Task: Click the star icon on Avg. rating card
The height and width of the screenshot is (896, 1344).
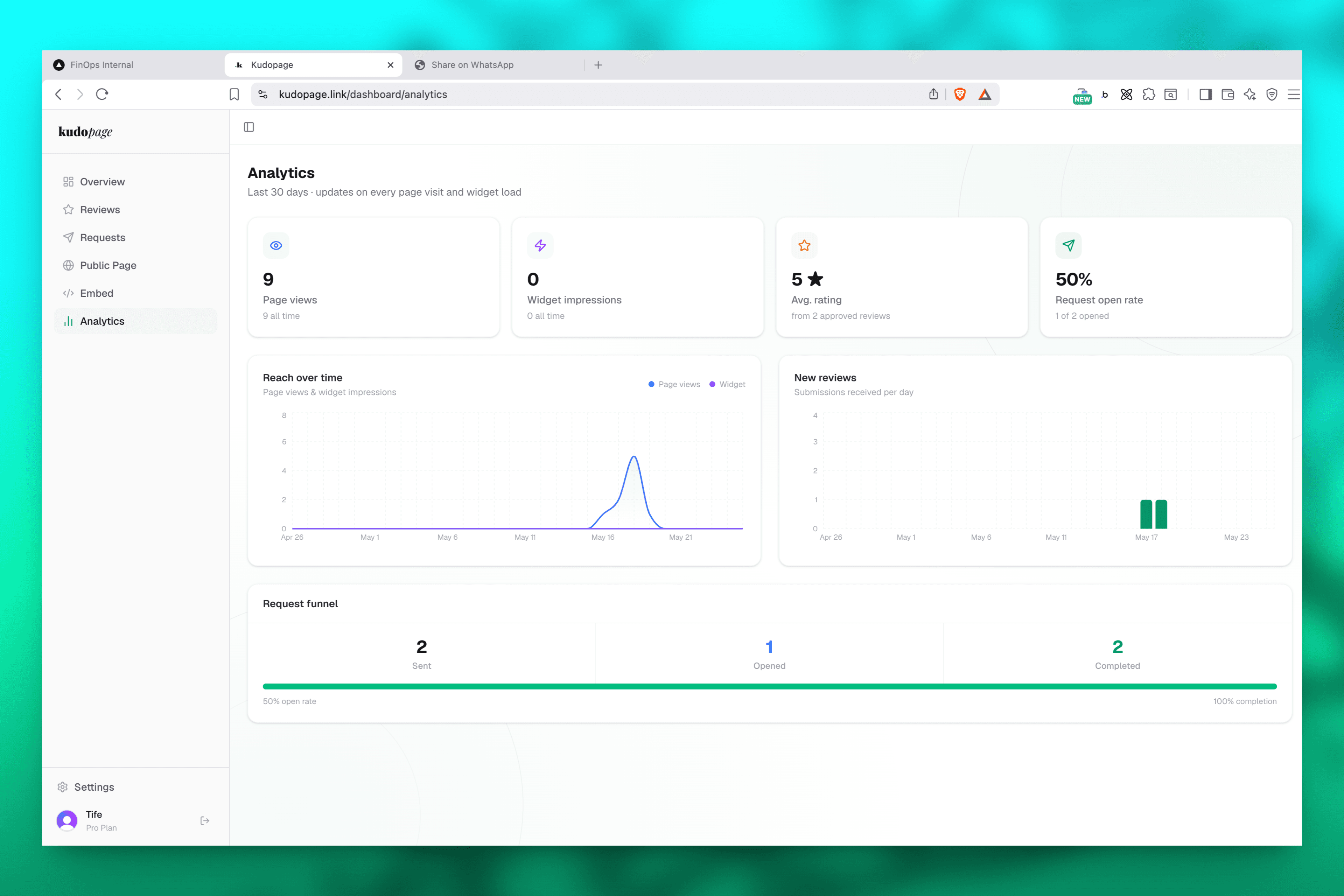Action: click(805, 246)
